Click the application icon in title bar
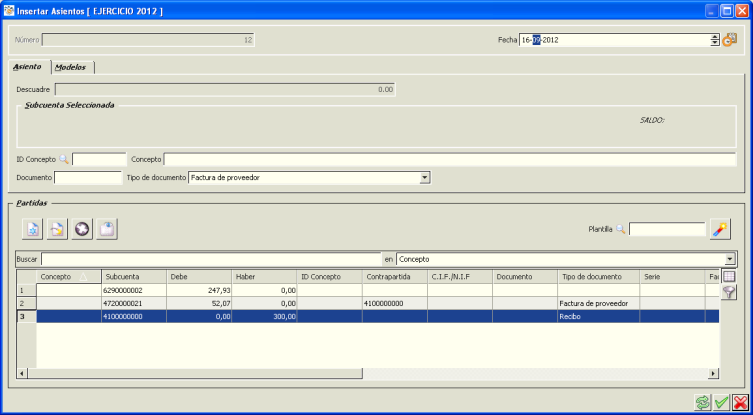The width and height of the screenshot is (753, 415). point(9,11)
